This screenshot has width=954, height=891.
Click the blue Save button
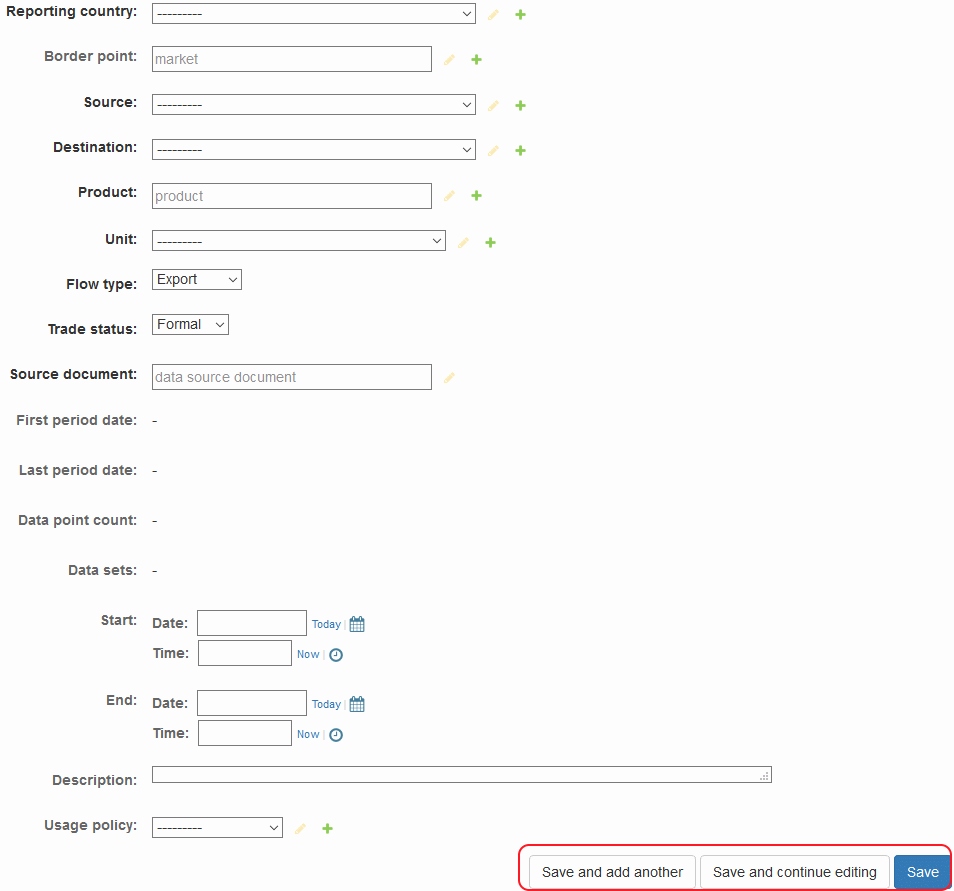(x=922, y=872)
